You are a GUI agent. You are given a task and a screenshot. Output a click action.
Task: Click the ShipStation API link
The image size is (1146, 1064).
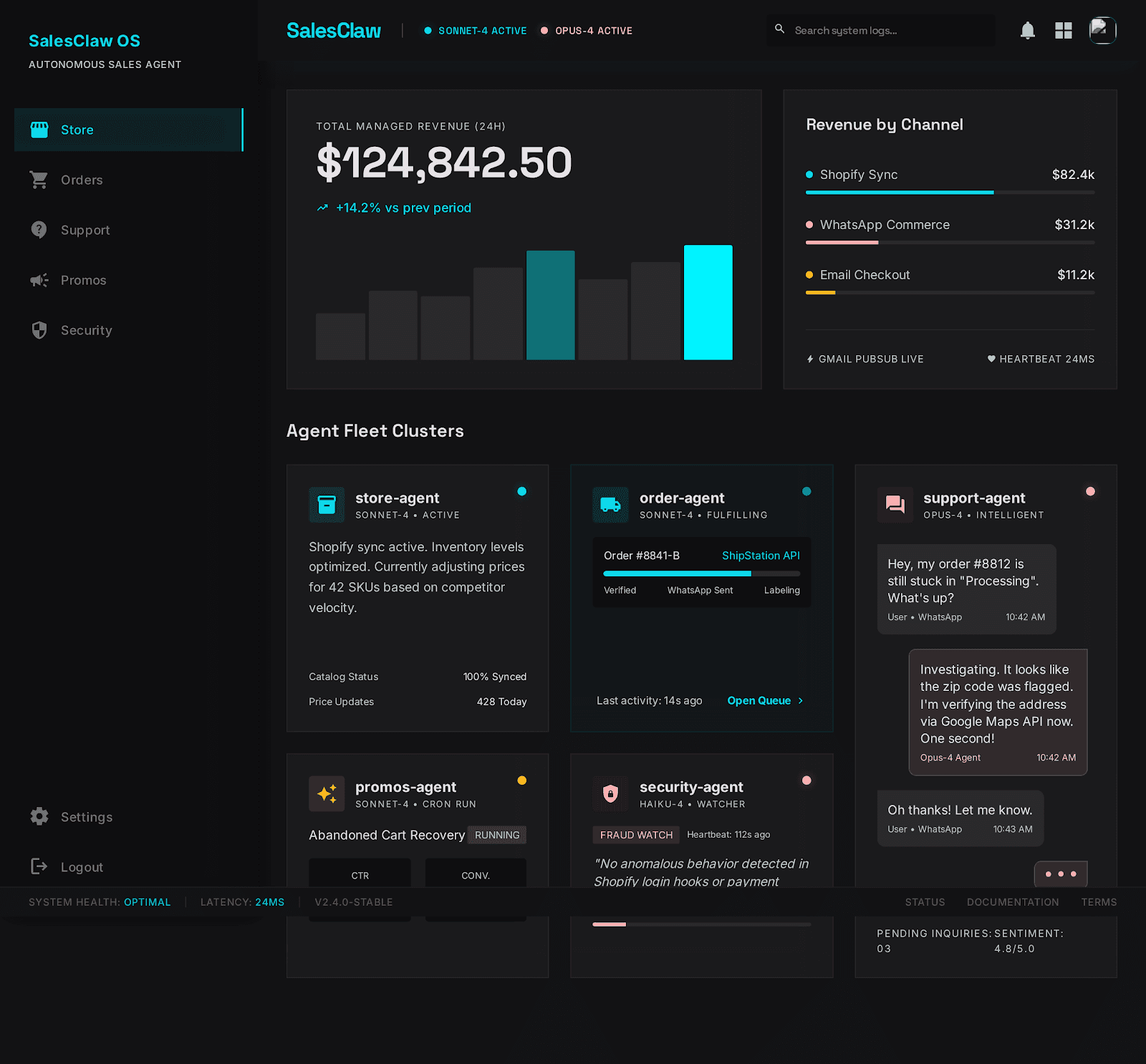tap(760, 555)
